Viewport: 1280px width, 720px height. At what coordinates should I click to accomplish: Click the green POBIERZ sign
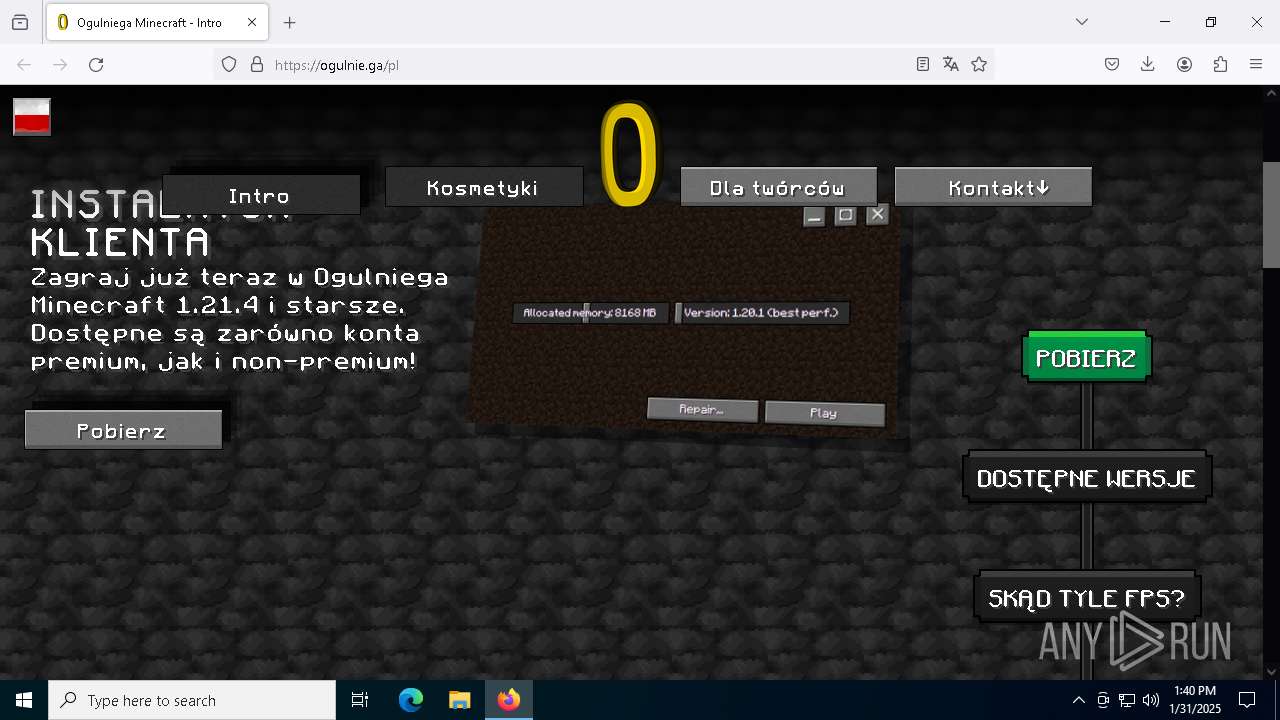[x=1086, y=357]
